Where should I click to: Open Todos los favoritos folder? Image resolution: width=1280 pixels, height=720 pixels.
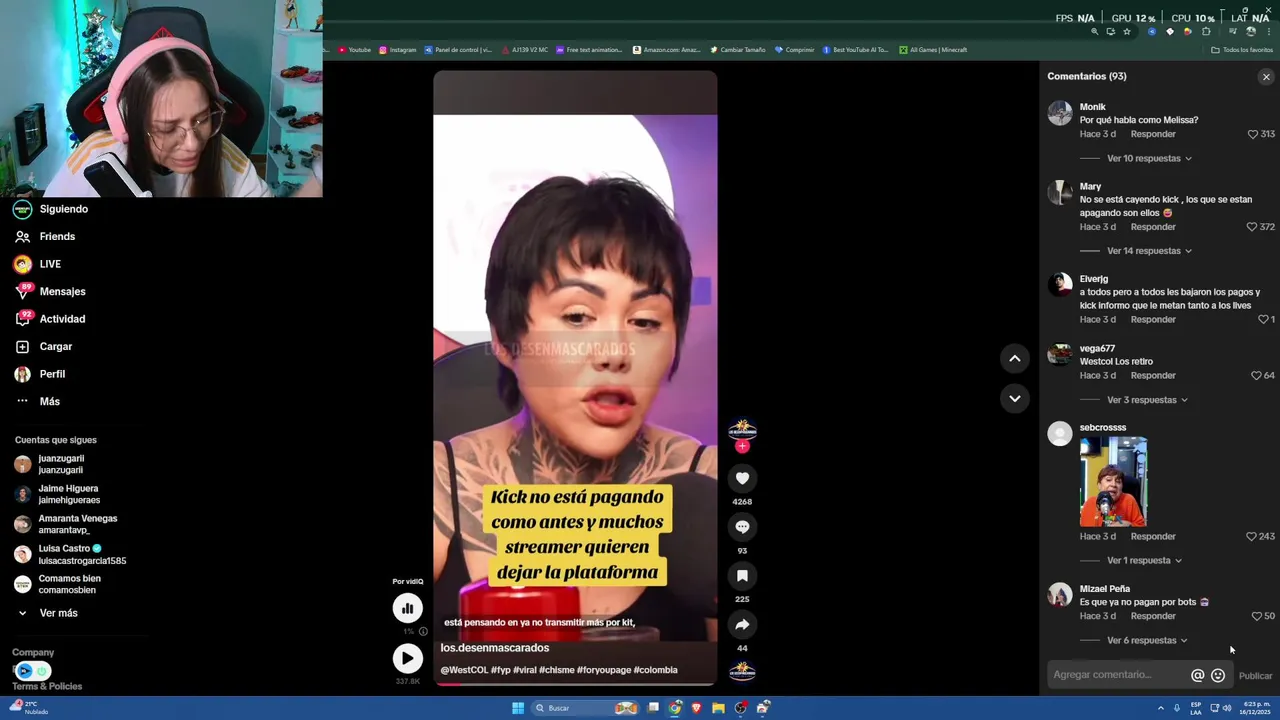click(1242, 50)
